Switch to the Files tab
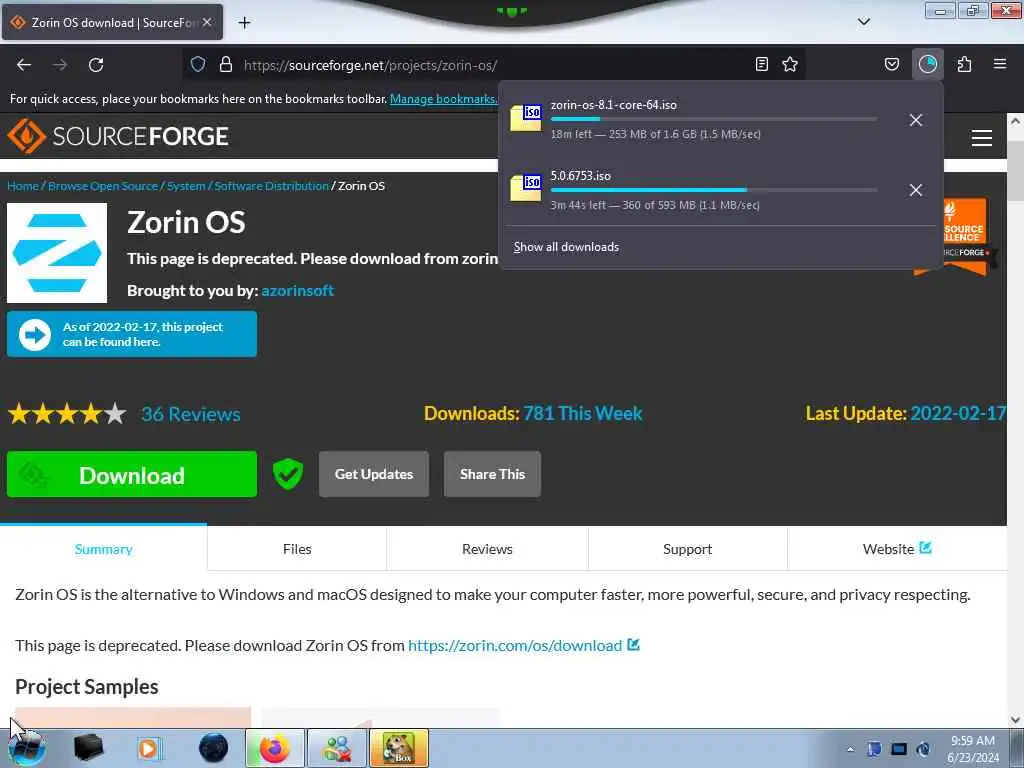1024x768 pixels. pyautogui.click(x=297, y=549)
